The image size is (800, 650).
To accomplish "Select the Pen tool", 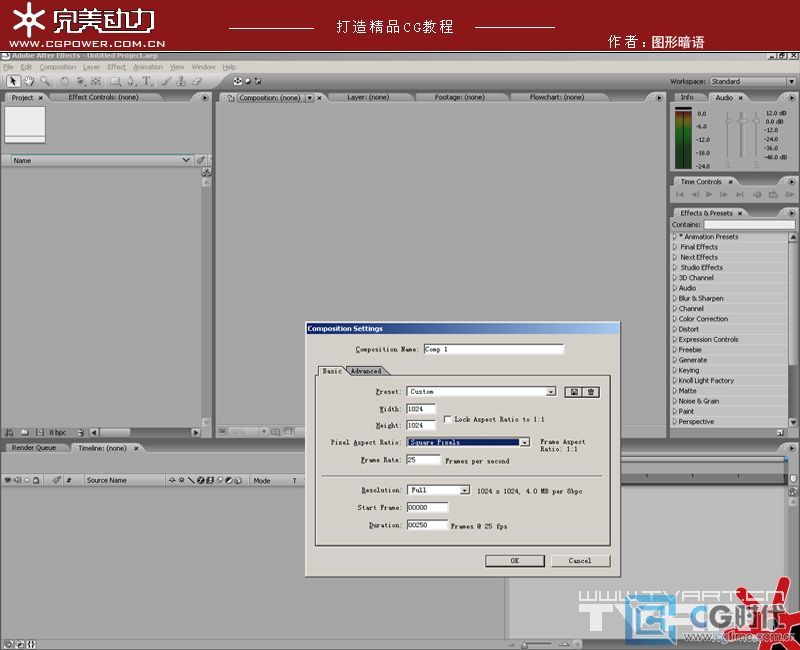I will [132, 81].
